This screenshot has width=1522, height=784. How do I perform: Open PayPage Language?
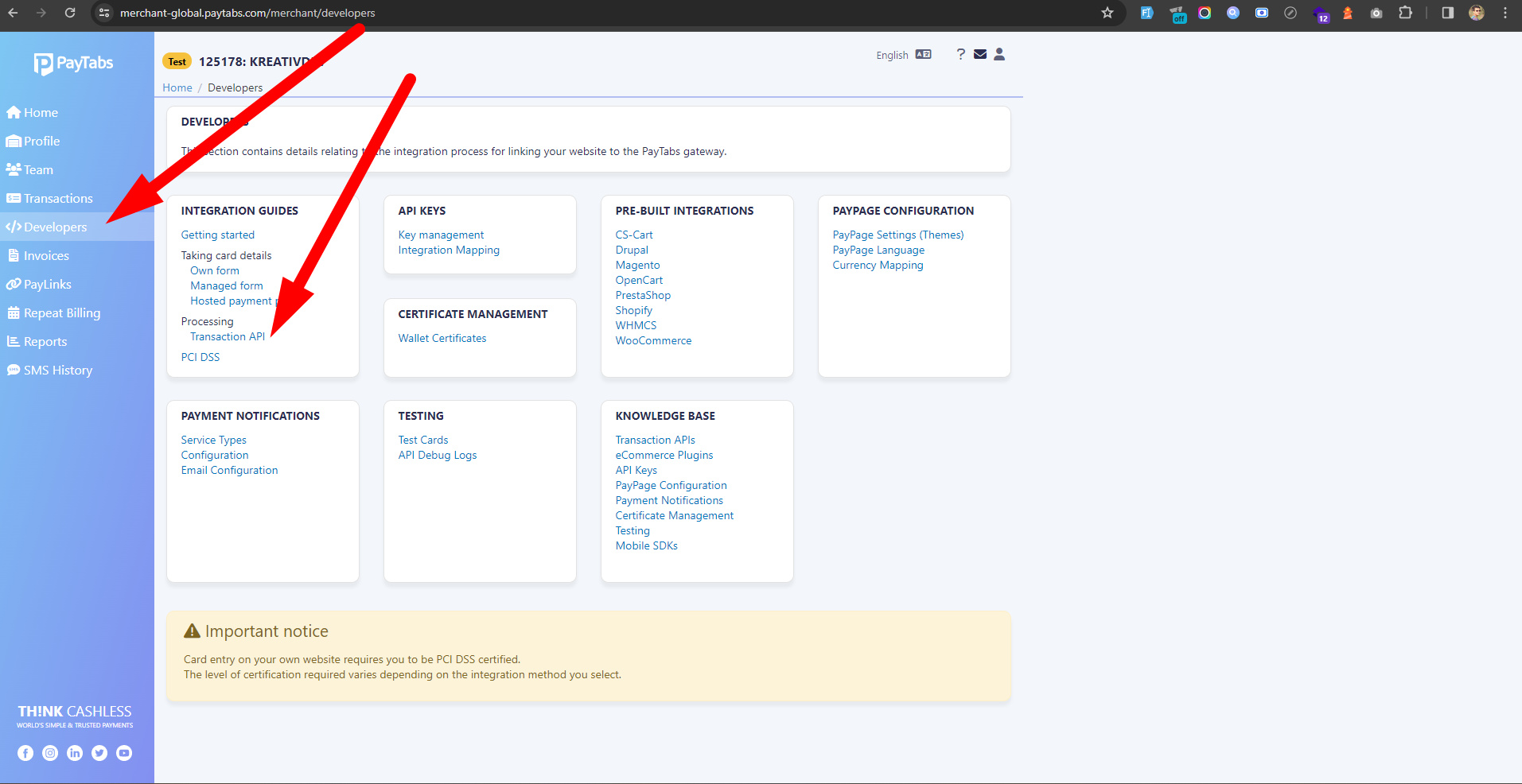click(x=878, y=250)
